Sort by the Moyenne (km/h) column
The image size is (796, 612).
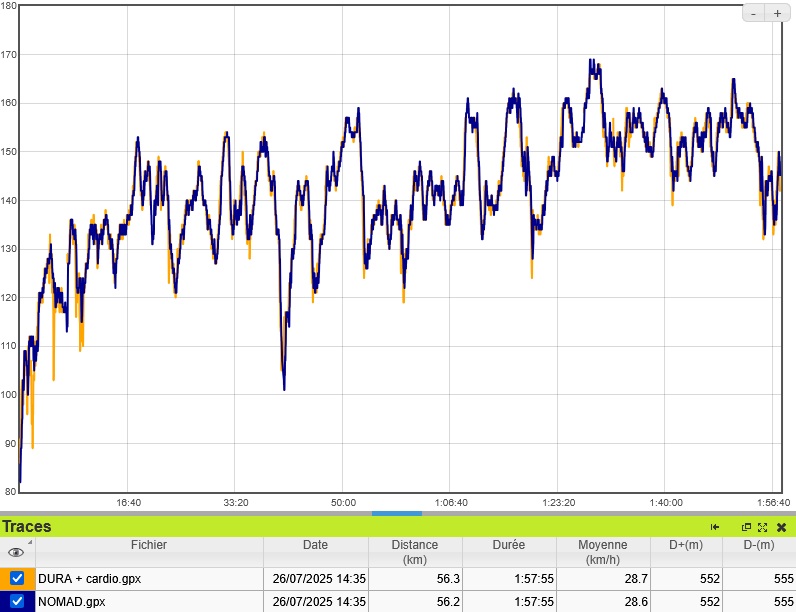pos(603,552)
